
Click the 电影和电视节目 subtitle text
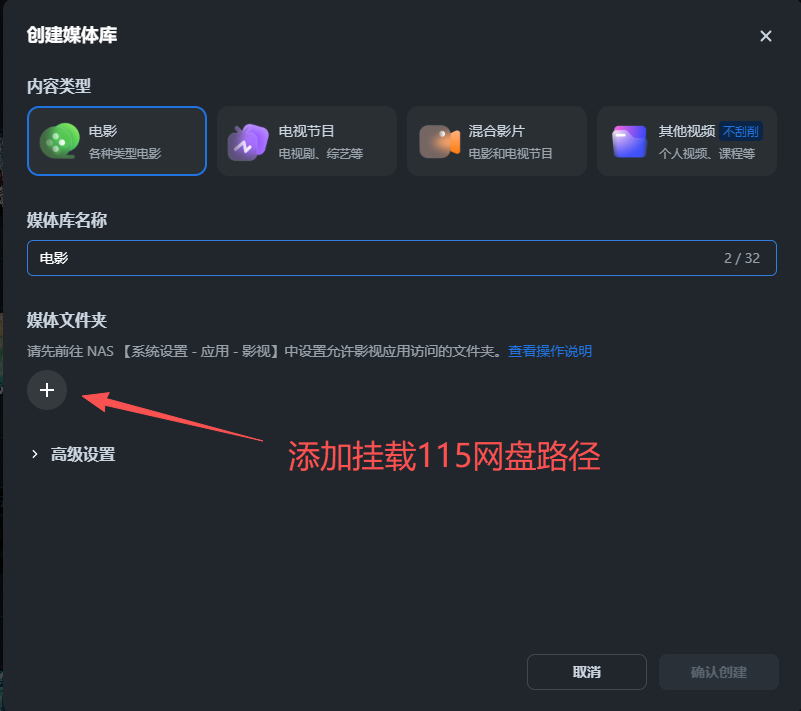click(x=510, y=154)
